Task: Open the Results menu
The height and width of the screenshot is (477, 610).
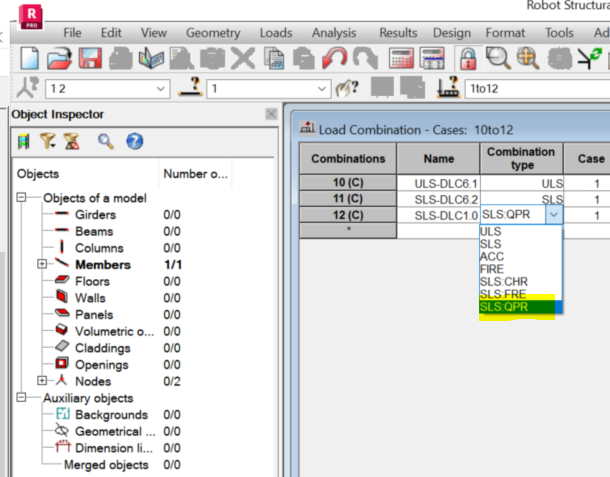Action: pos(398,33)
